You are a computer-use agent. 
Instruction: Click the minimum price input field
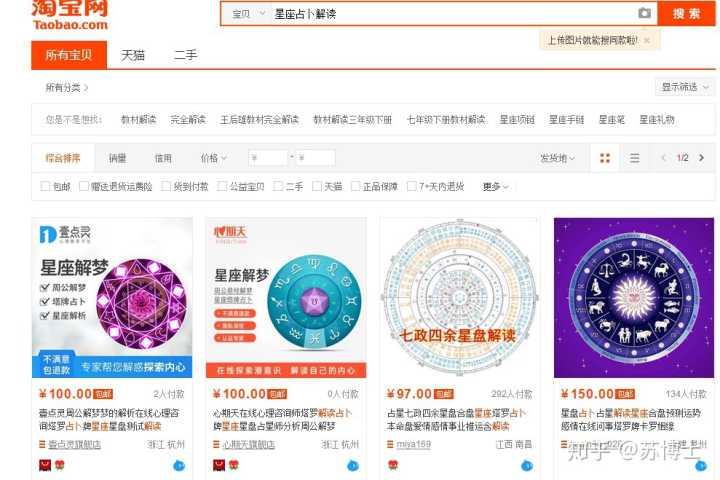tap(267, 158)
